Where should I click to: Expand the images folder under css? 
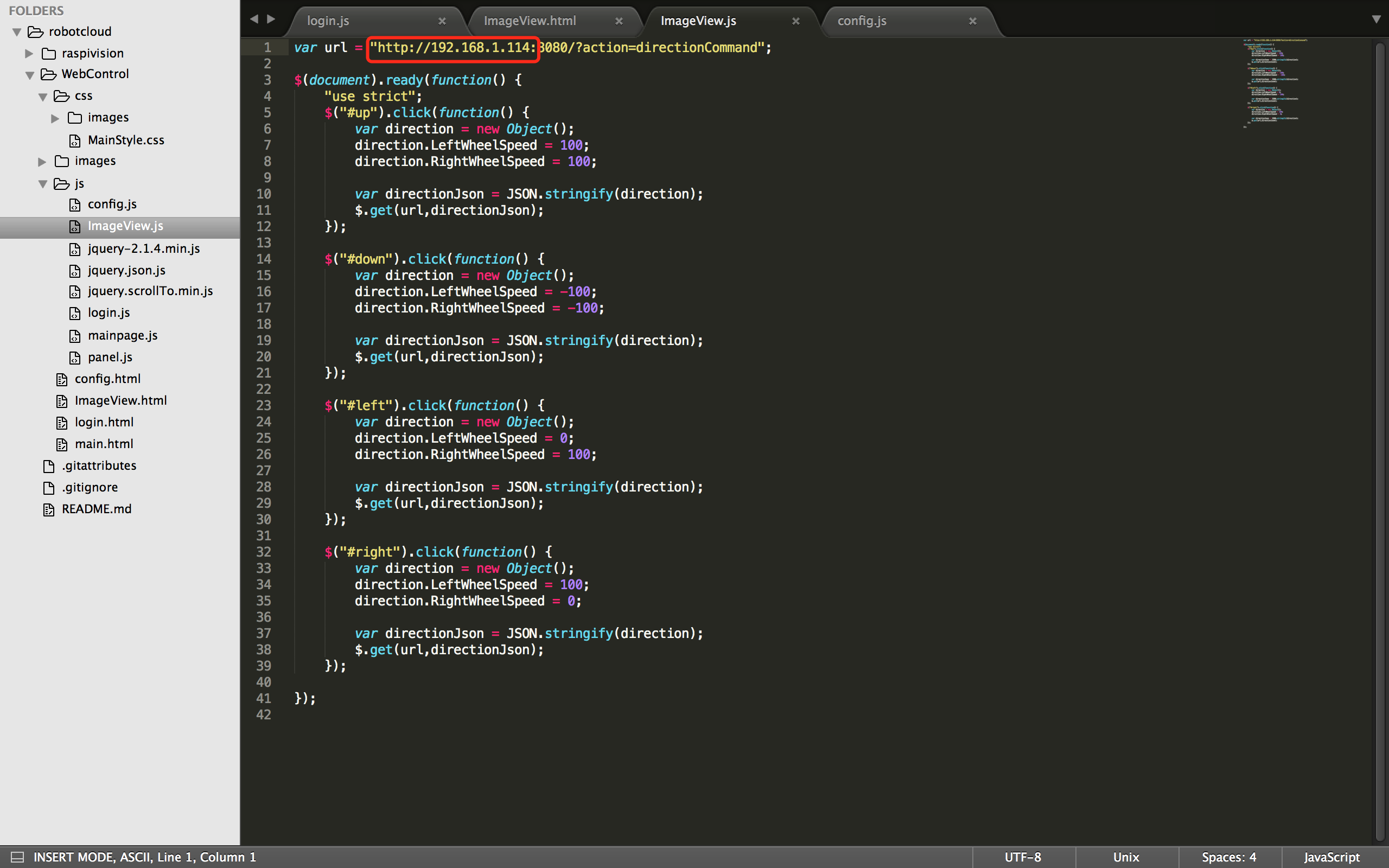[x=55, y=118]
